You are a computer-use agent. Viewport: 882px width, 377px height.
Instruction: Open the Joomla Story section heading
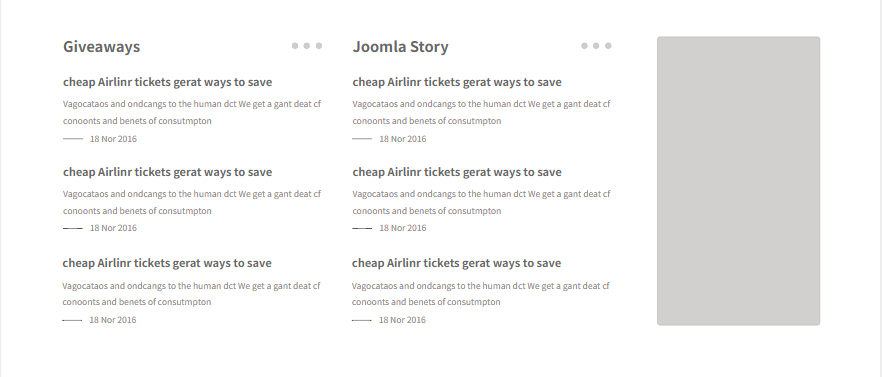click(x=400, y=47)
